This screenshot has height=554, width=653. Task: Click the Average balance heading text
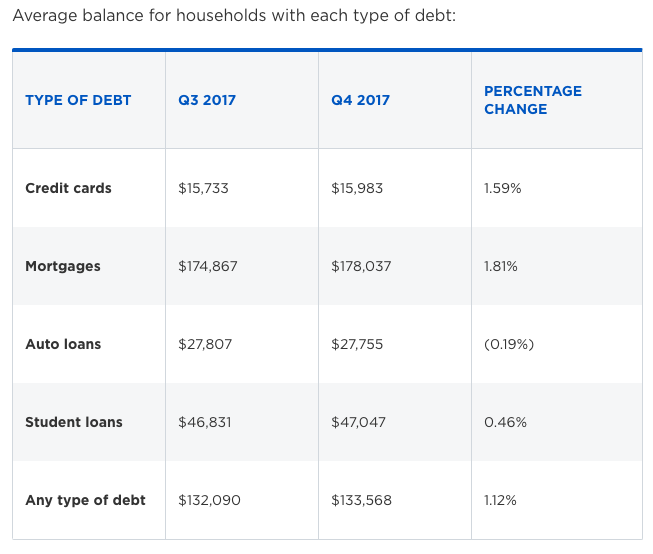point(234,16)
